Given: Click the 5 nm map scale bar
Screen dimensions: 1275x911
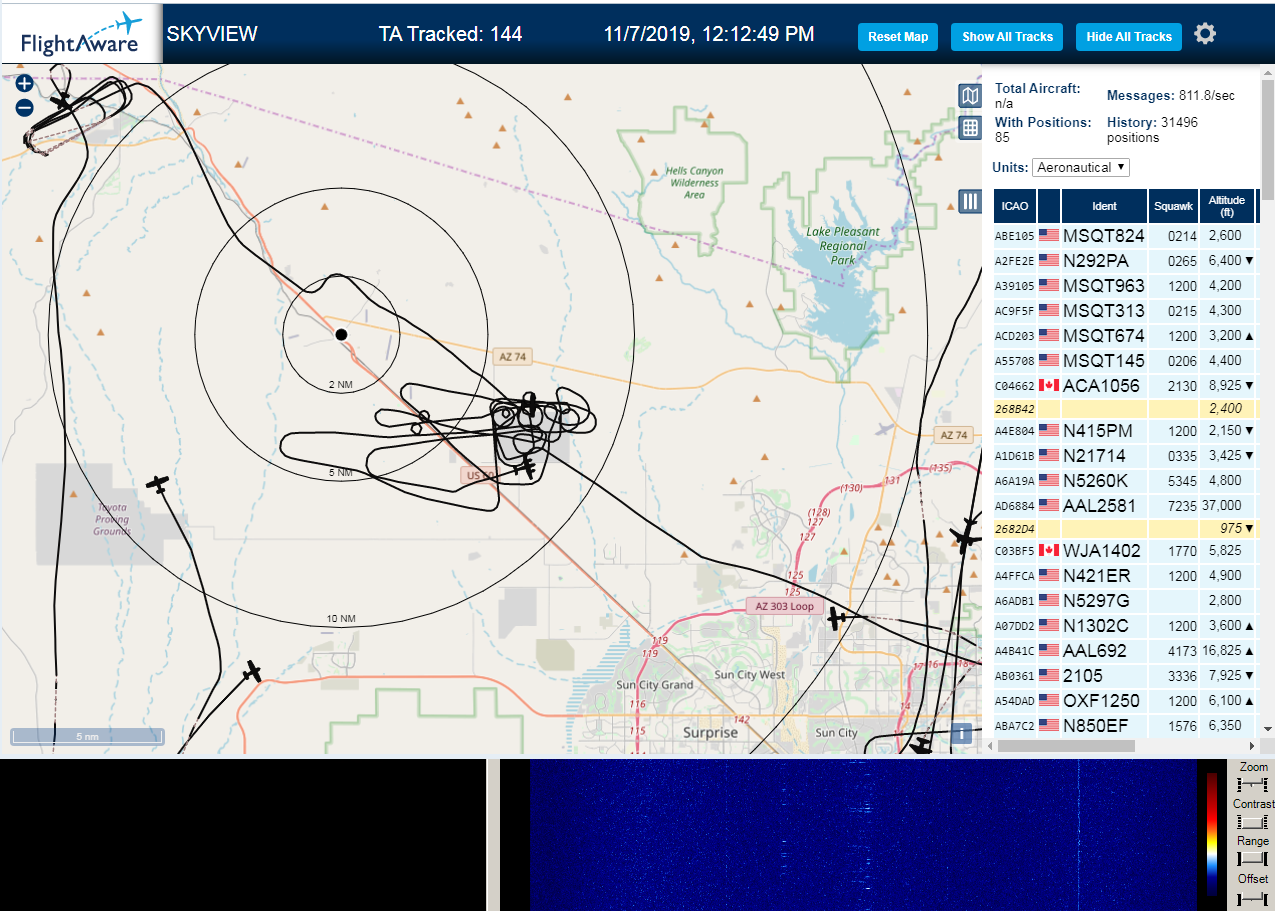Looking at the screenshot, I should click(87, 737).
